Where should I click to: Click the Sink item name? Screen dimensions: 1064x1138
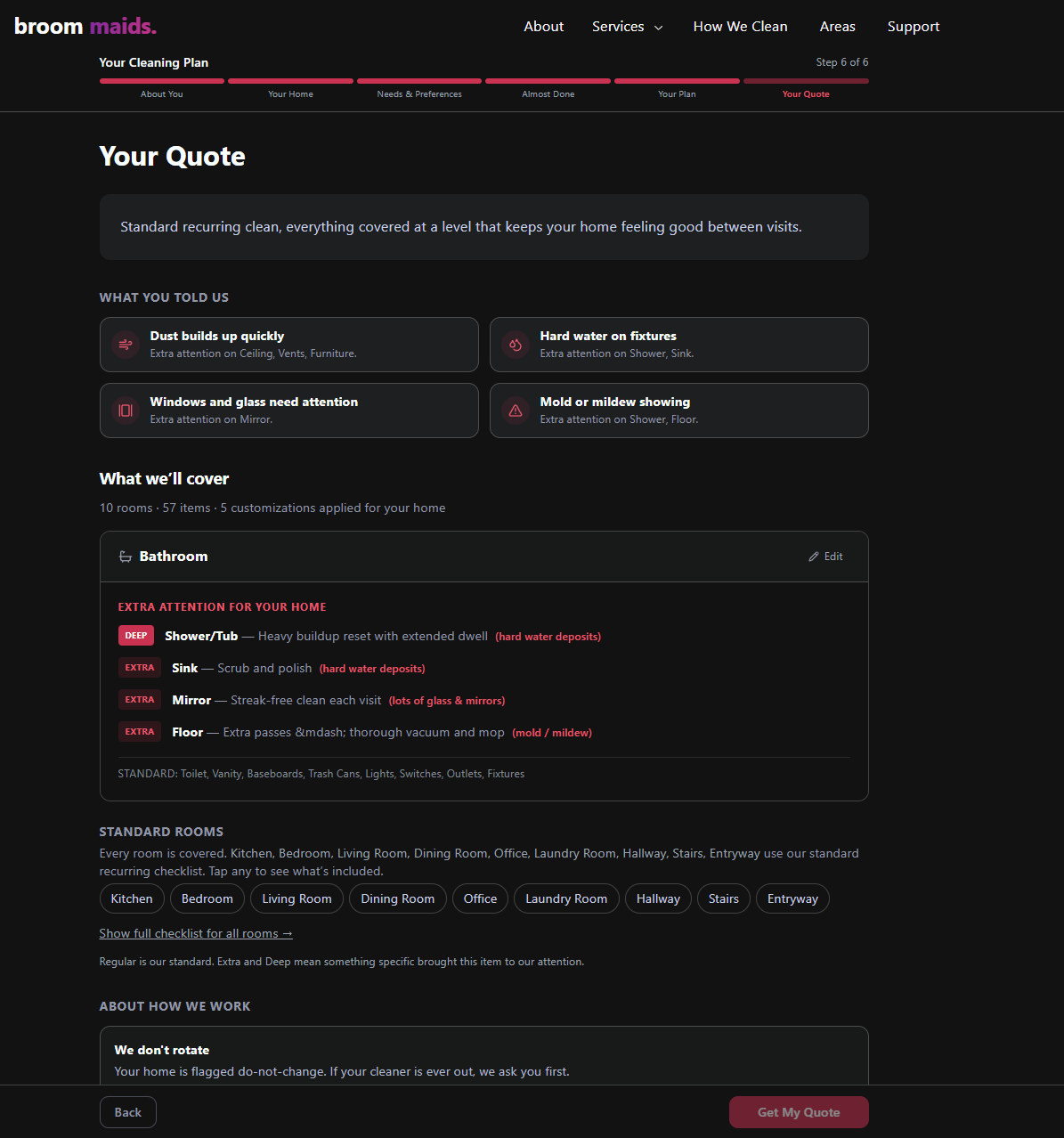click(185, 668)
